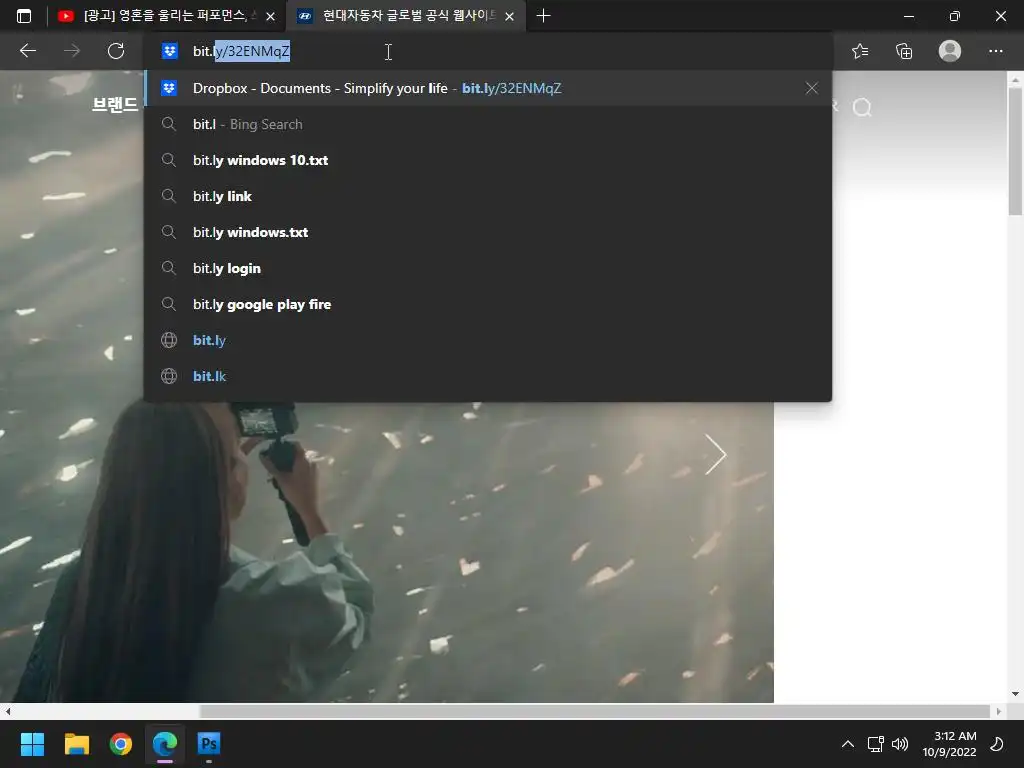
Task: Choose suggestion bit.ly login
Action: click(x=488, y=268)
